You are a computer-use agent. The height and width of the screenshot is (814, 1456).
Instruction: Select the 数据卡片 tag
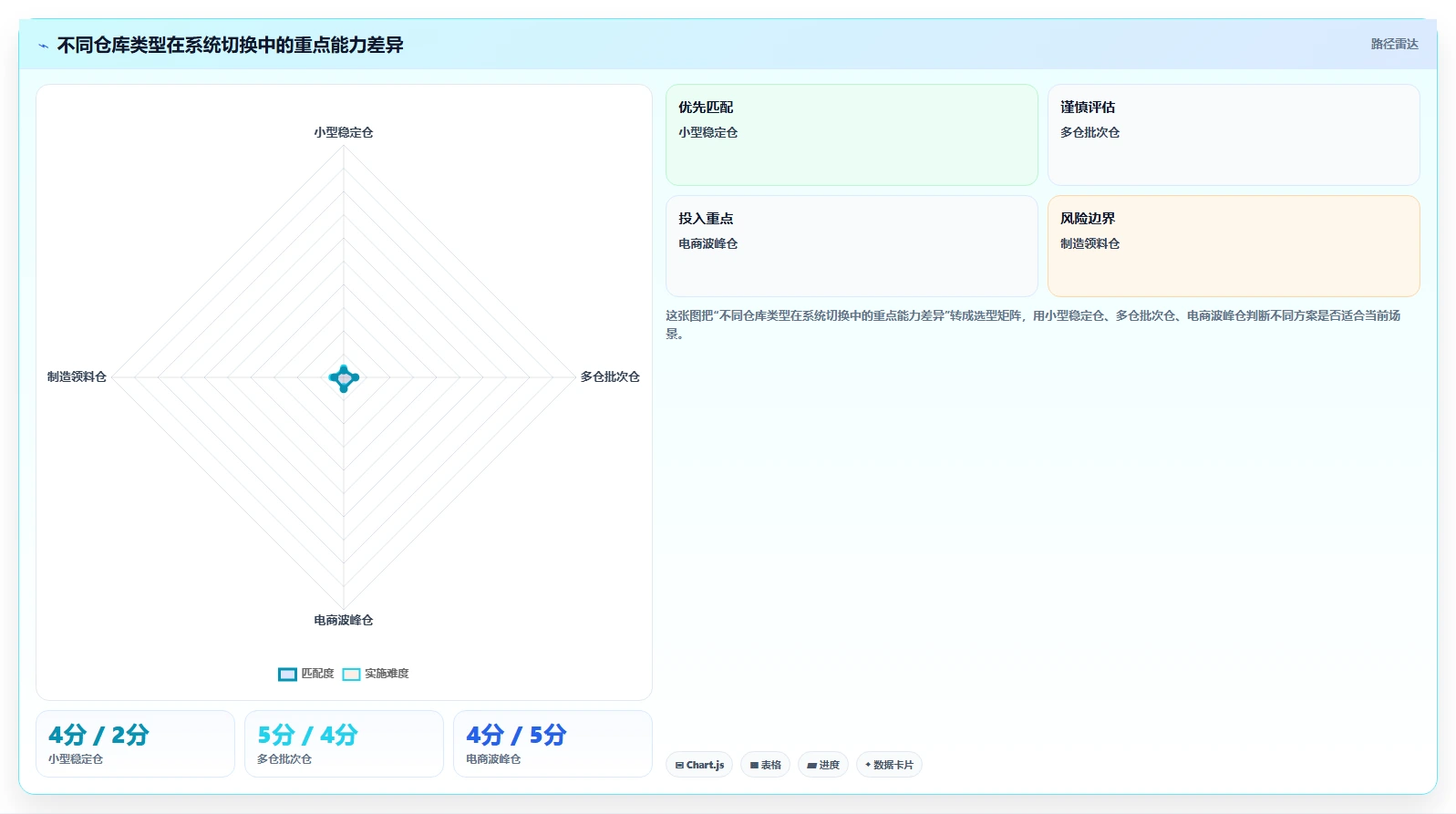point(889,765)
